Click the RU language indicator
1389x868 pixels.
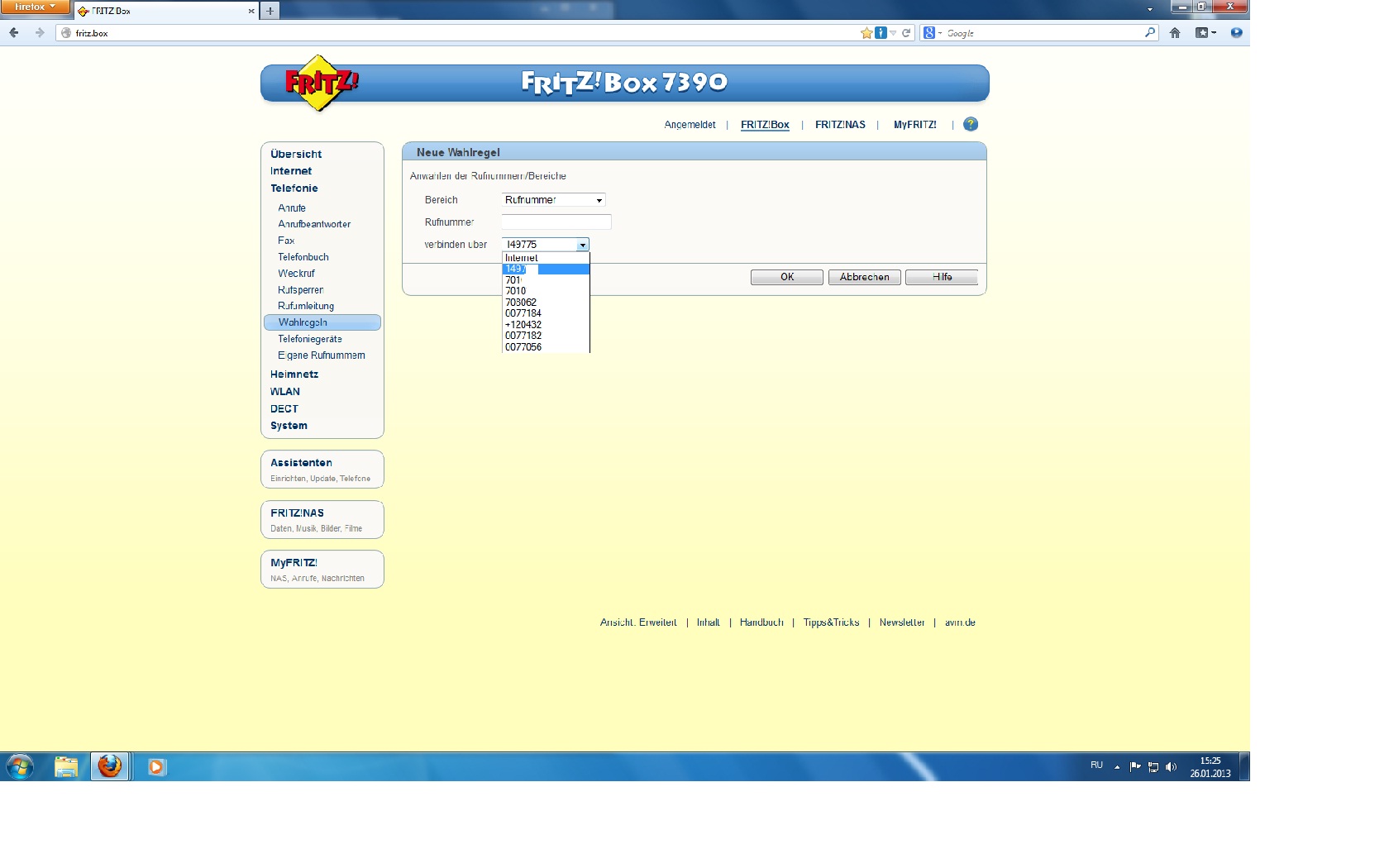click(1096, 765)
